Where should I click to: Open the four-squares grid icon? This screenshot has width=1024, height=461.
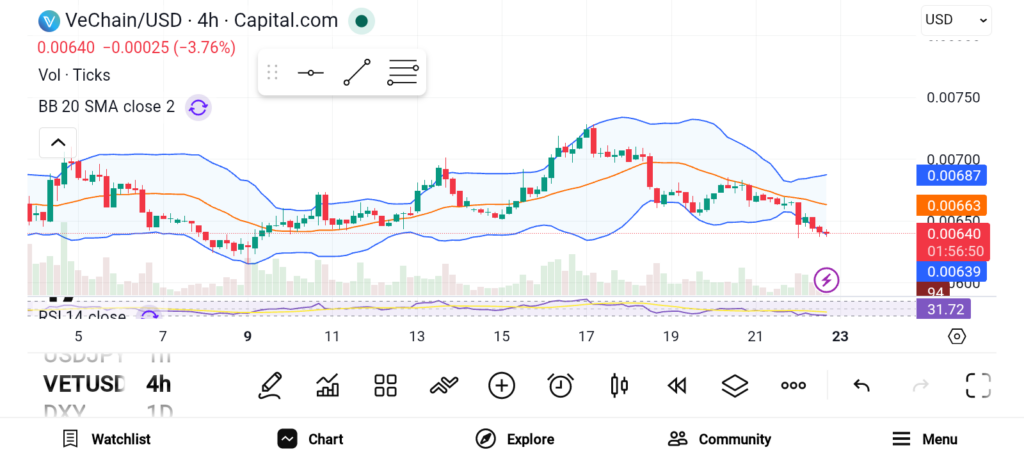[x=385, y=385]
